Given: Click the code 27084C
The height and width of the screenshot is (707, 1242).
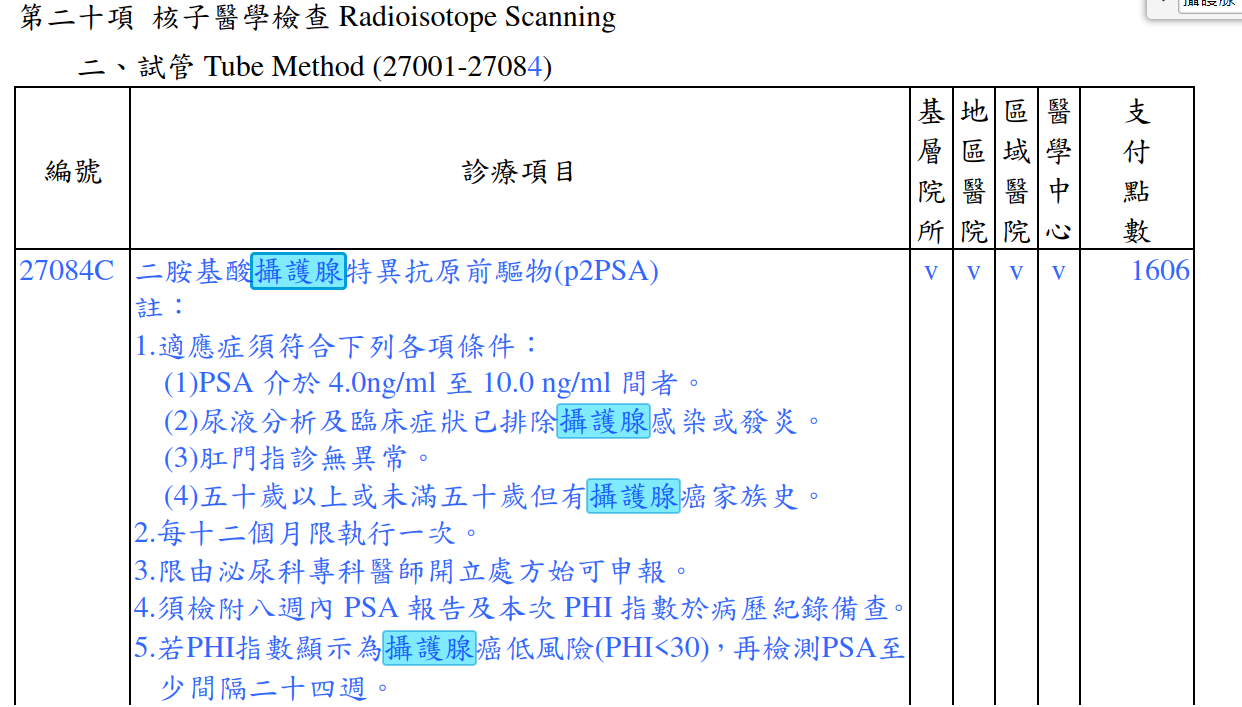Looking at the screenshot, I should click(67, 271).
